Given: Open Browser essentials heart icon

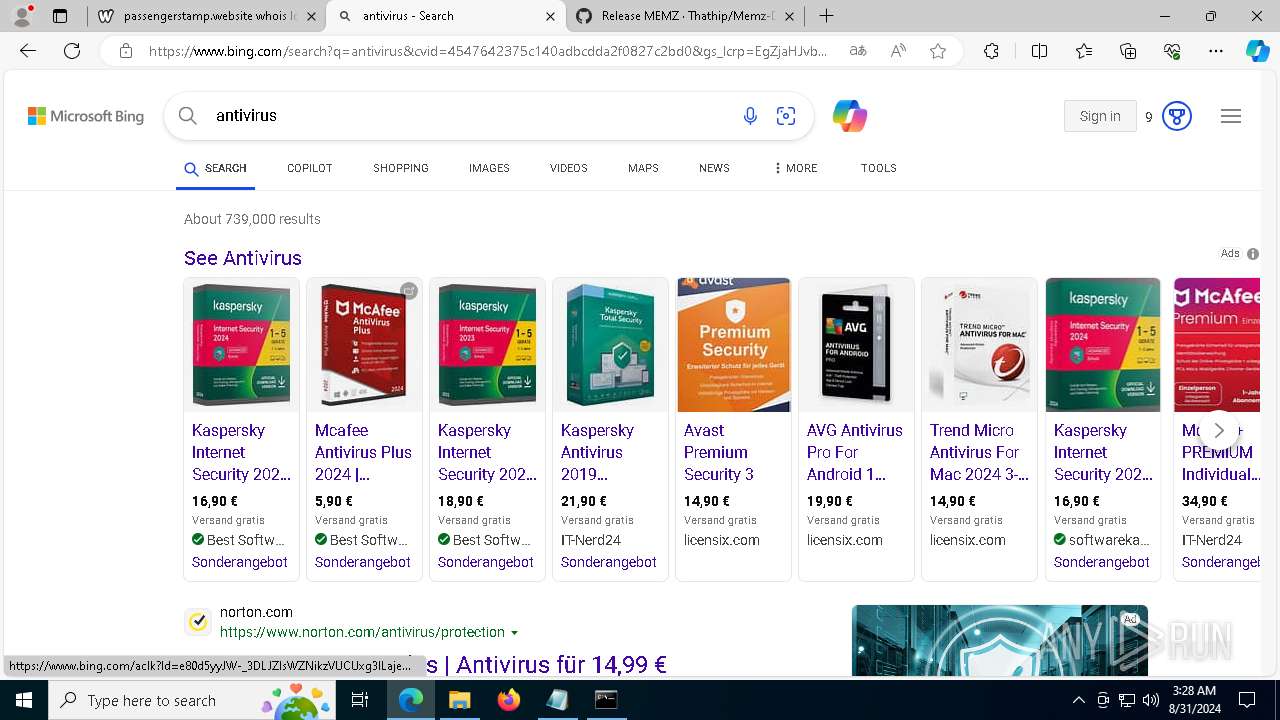Looking at the screenshot, I should click(1172, 51).
